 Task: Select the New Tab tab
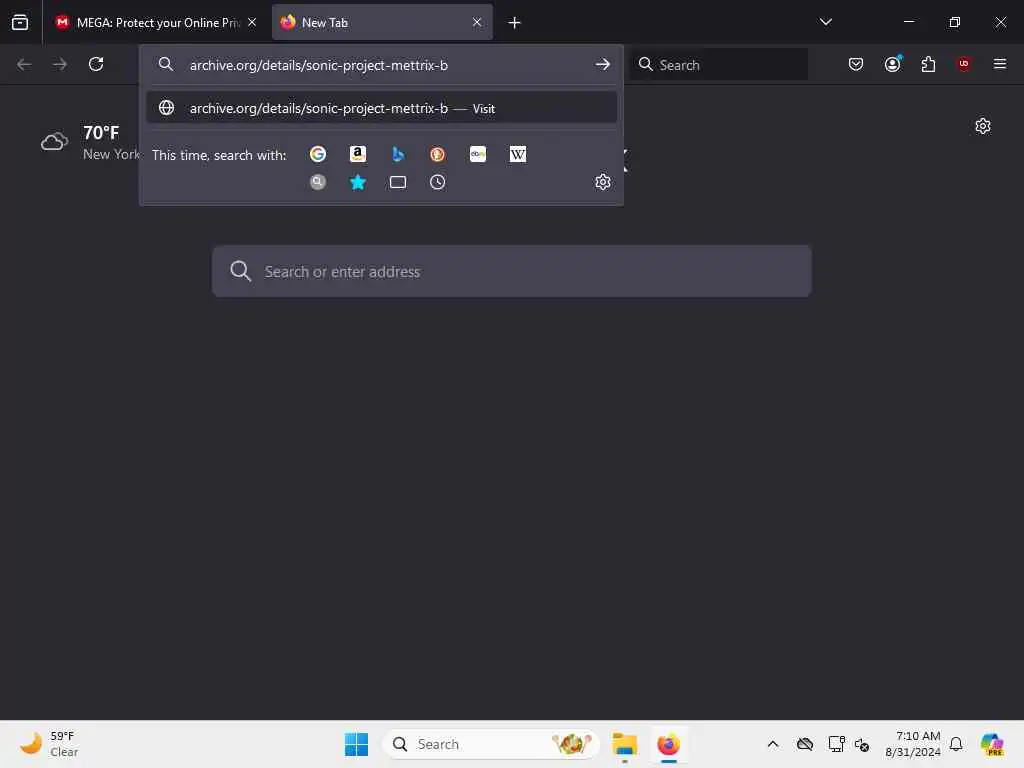tap(382, 23)
